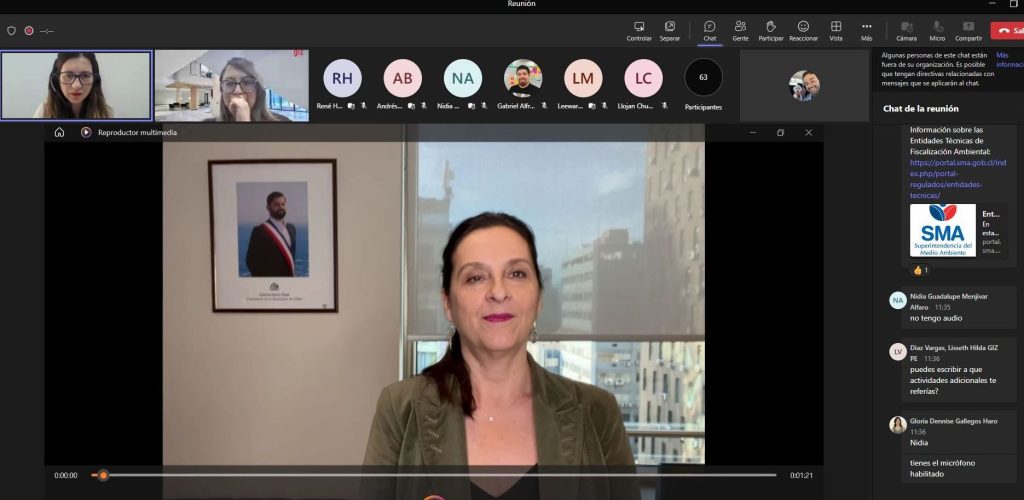Click the Controlar (take control) icon
This screenshot has height=500, width=1024.
[639, 27]
